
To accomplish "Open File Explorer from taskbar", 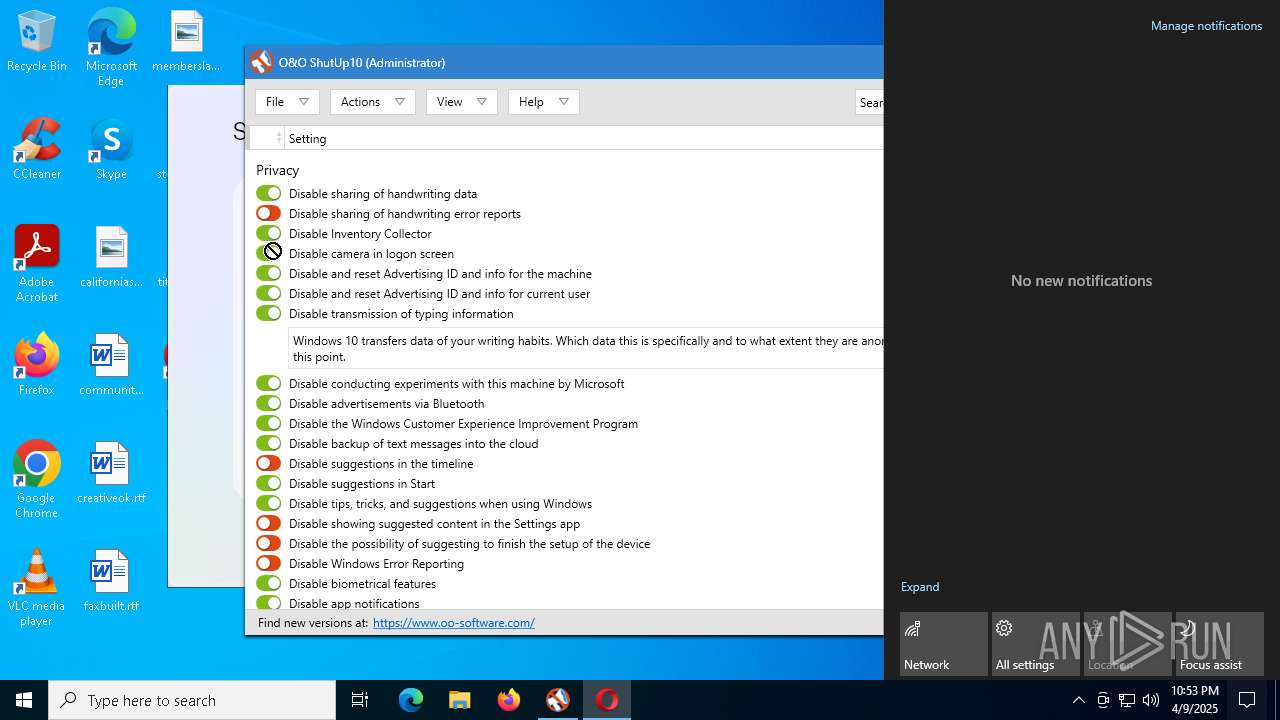I will pyautogui.click(x=459, y=700).
